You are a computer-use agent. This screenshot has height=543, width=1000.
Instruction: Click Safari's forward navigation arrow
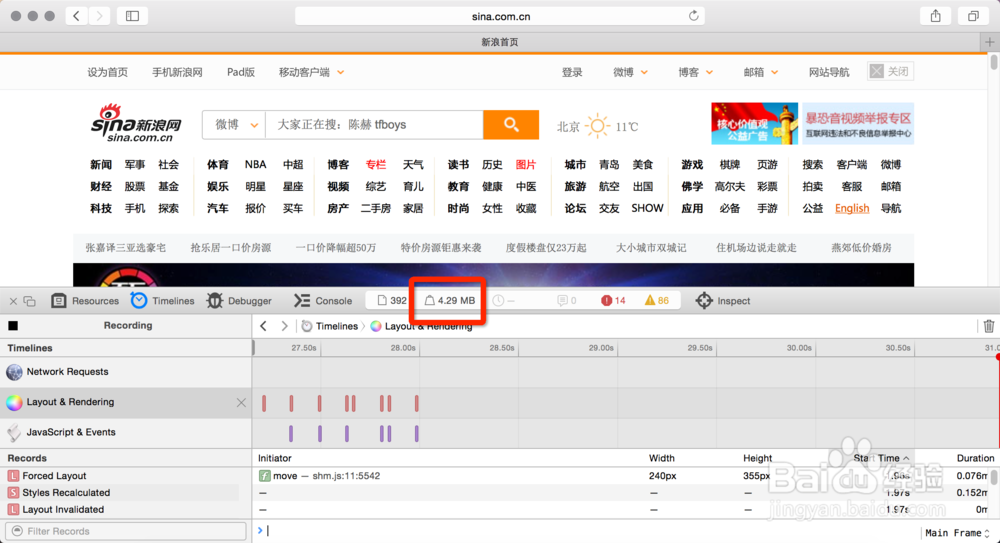[x=99, y=16]
